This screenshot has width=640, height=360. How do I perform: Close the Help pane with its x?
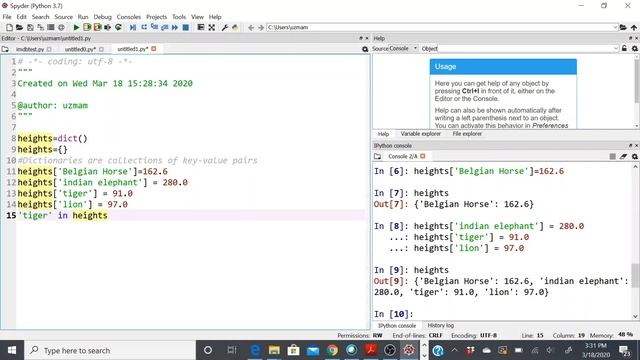coord(637,38)
